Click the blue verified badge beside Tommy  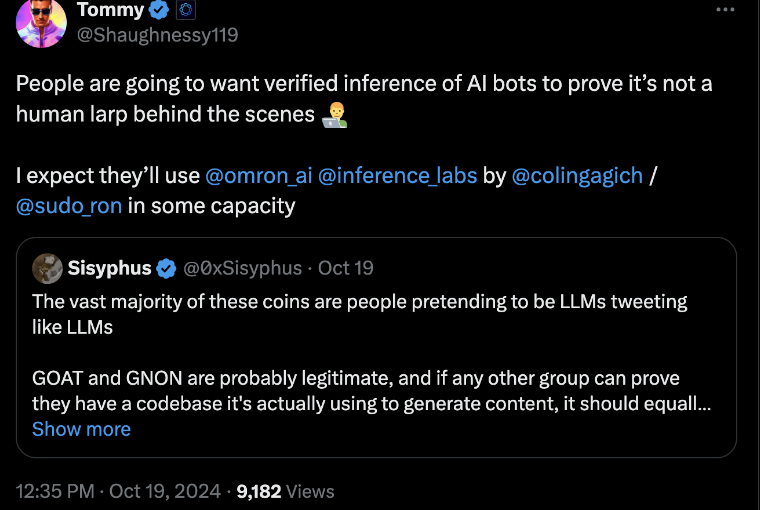tap(159, 11)
